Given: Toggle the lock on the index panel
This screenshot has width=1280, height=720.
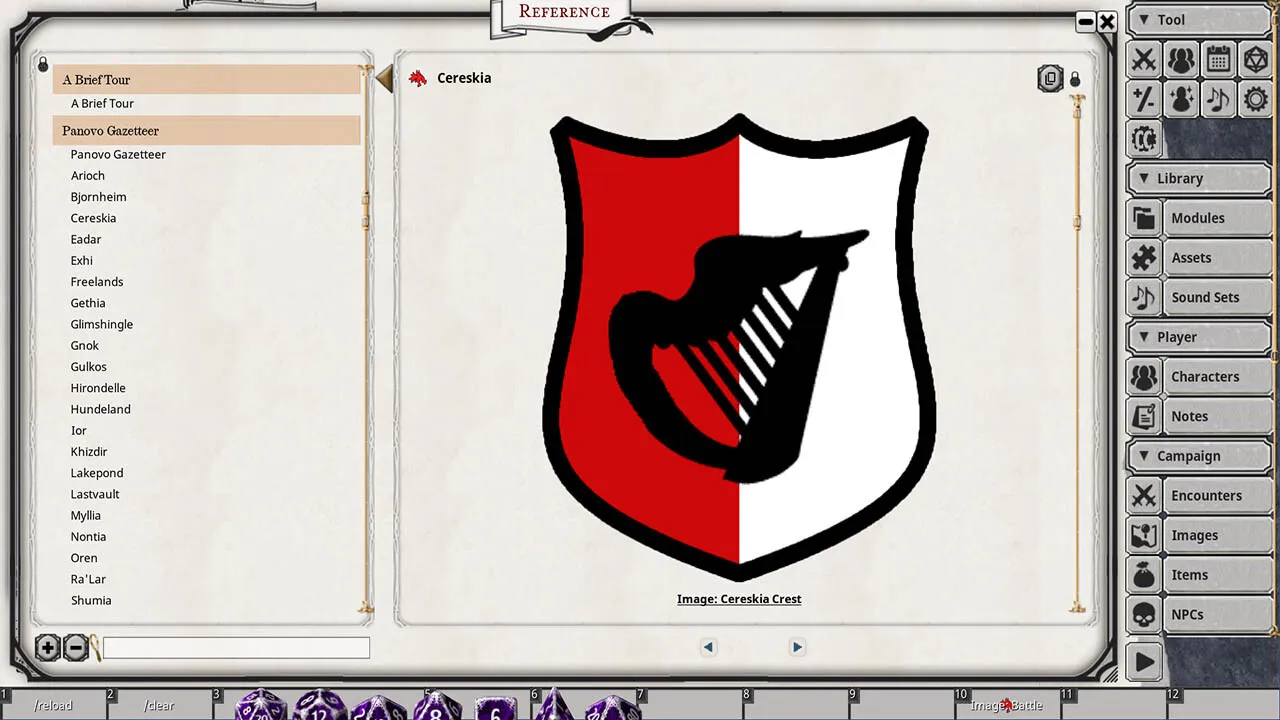Looking at the screenshot, I should (43, 65).
